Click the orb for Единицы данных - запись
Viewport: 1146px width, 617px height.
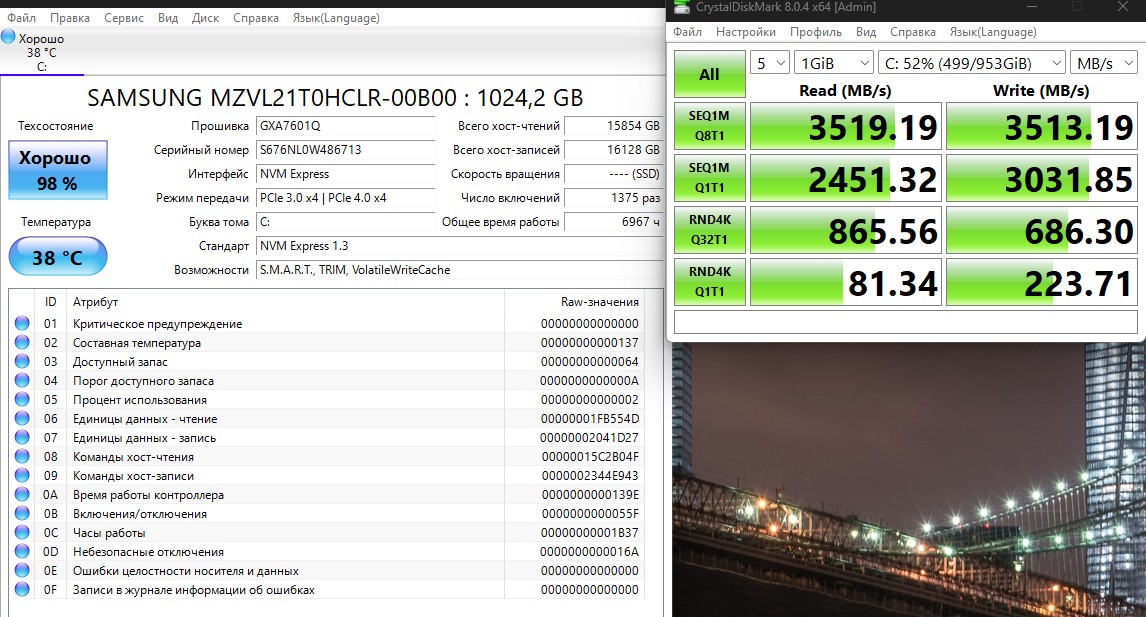click(x=22, y=437)
